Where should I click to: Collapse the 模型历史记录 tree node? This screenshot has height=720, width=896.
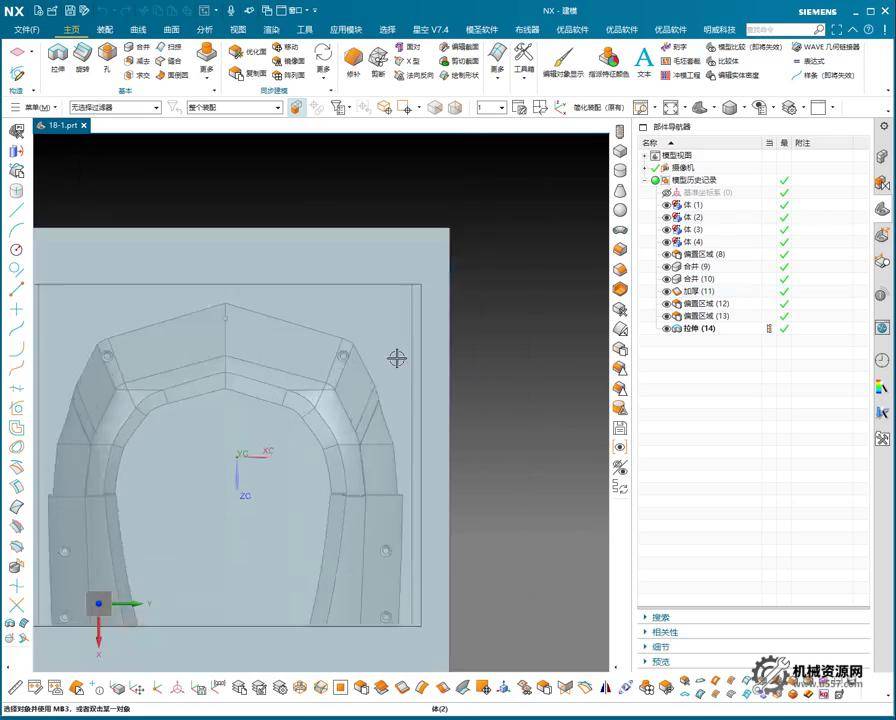tap(645, 180)
